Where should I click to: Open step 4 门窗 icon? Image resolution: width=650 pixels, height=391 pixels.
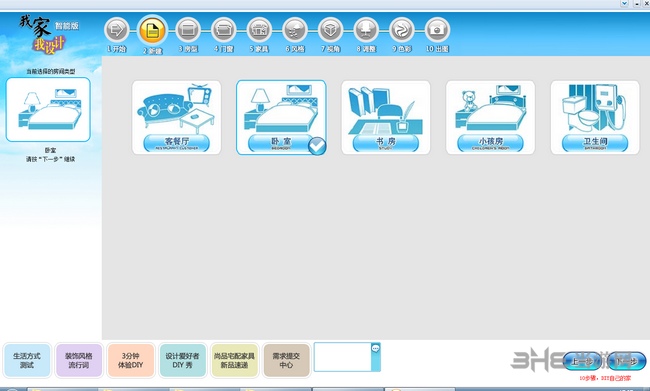click(224, 30)
